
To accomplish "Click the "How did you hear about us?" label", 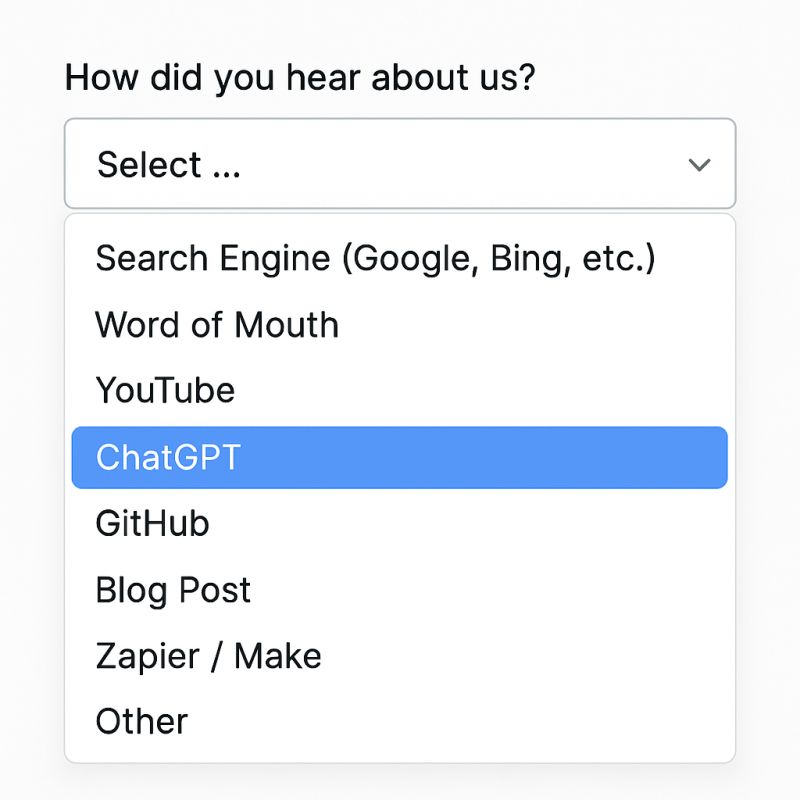I will tap(300, 77).
